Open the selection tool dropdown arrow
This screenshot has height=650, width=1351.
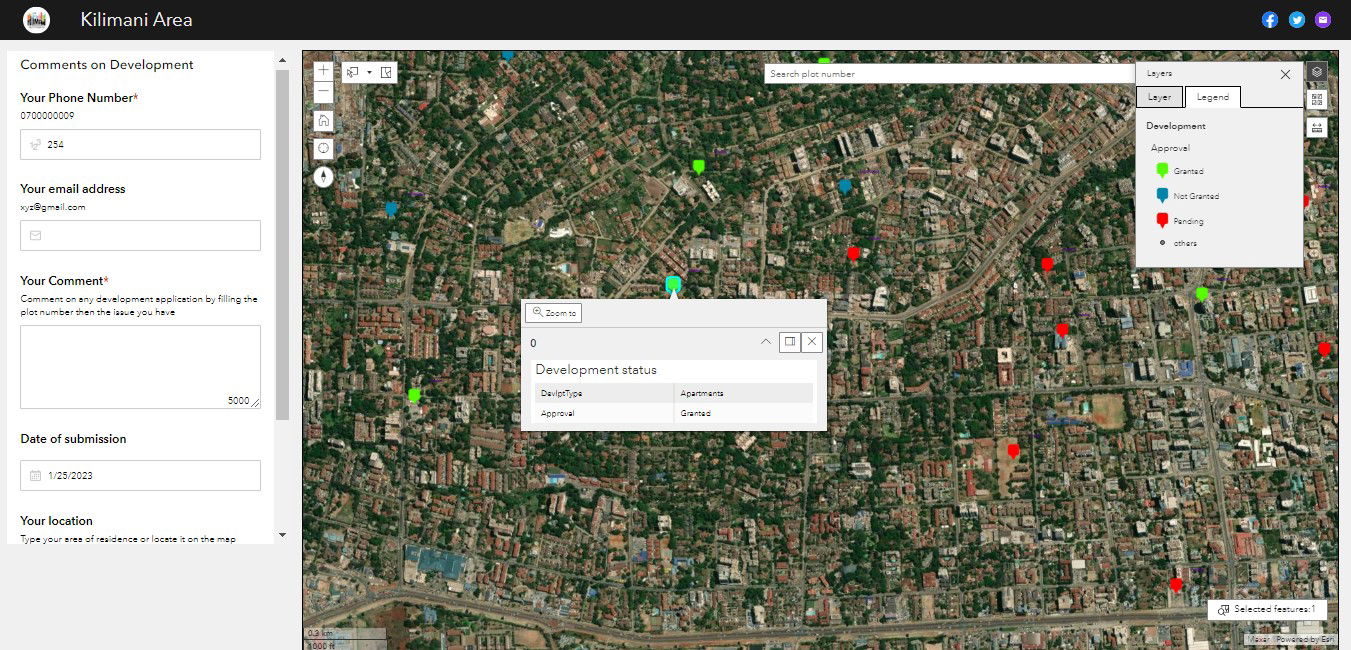coord(369,72)
